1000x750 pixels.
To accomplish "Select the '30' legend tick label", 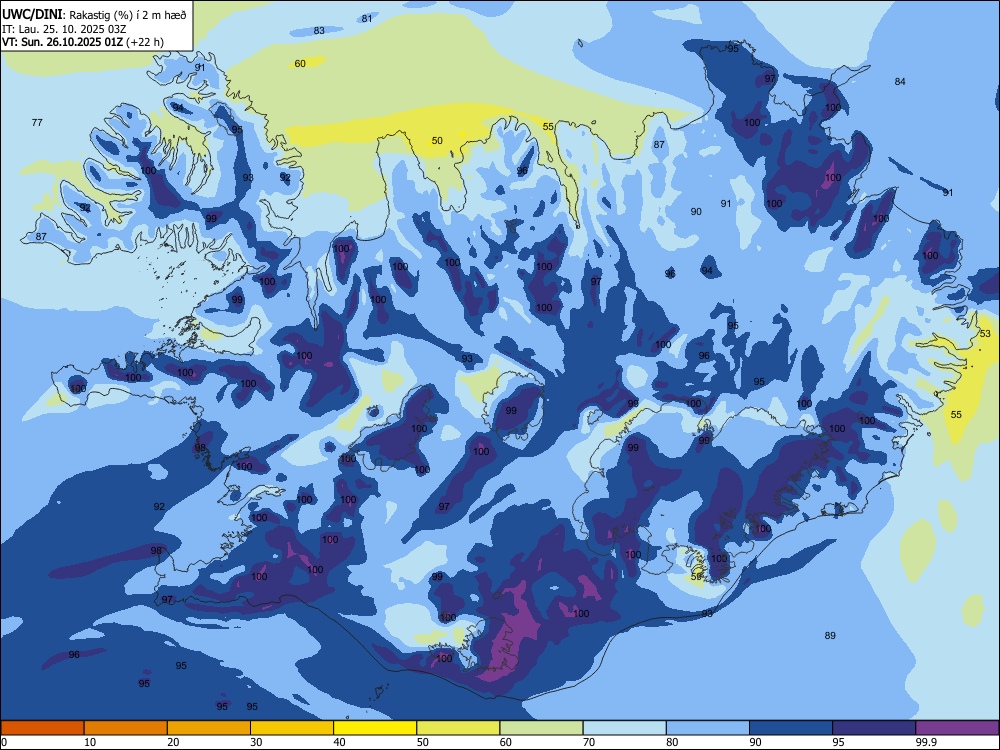I will [x=256, y=742].
